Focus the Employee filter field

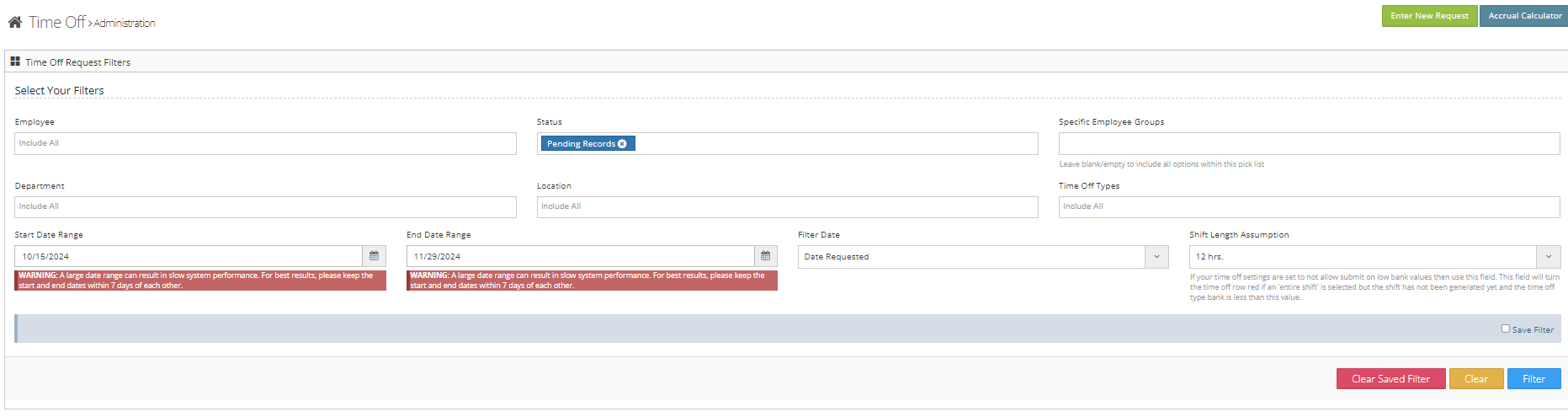pos(265,144)
